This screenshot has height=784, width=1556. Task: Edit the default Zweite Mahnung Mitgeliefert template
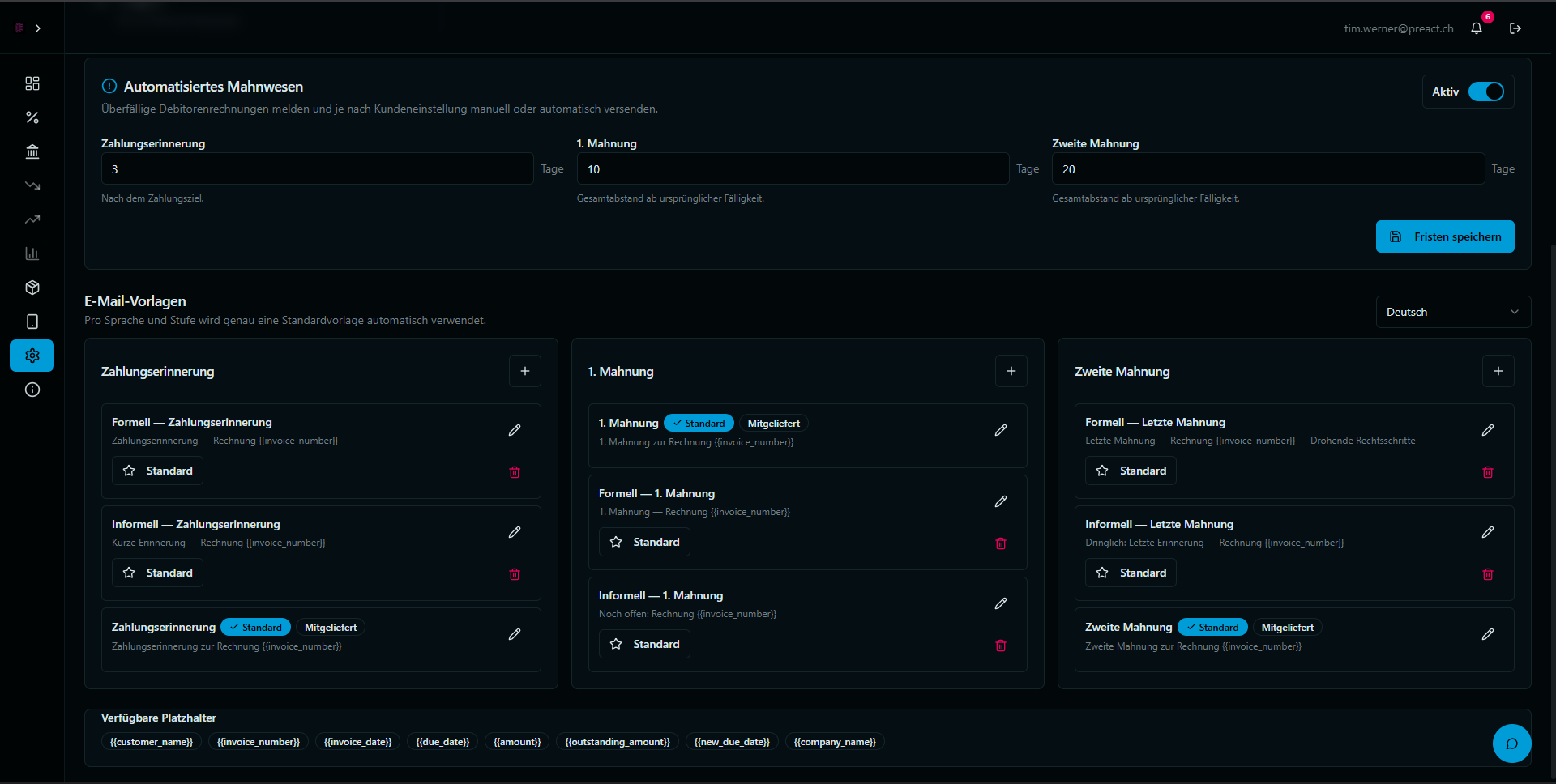[1488, 634]
